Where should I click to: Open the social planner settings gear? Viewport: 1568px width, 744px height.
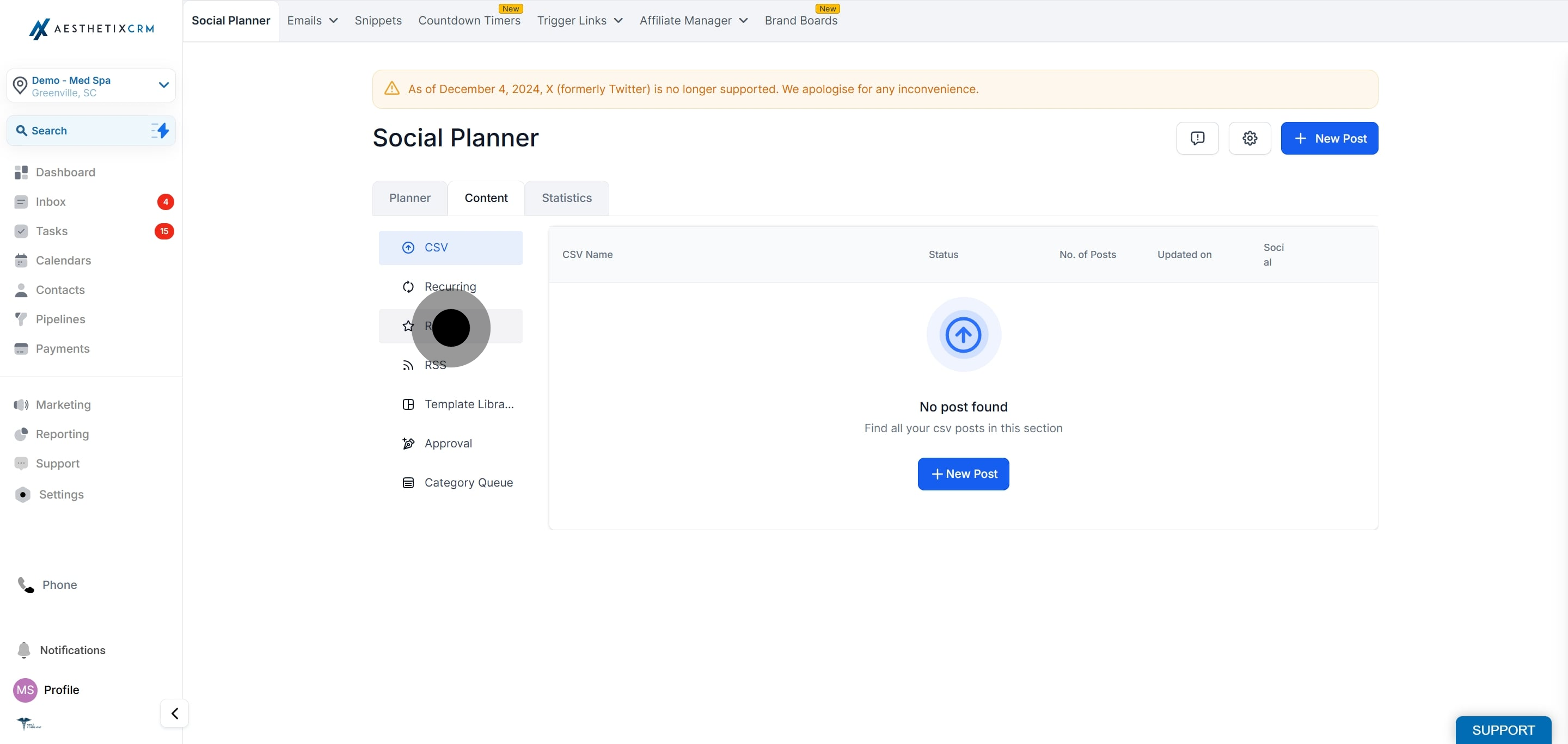pos(1249,138)
